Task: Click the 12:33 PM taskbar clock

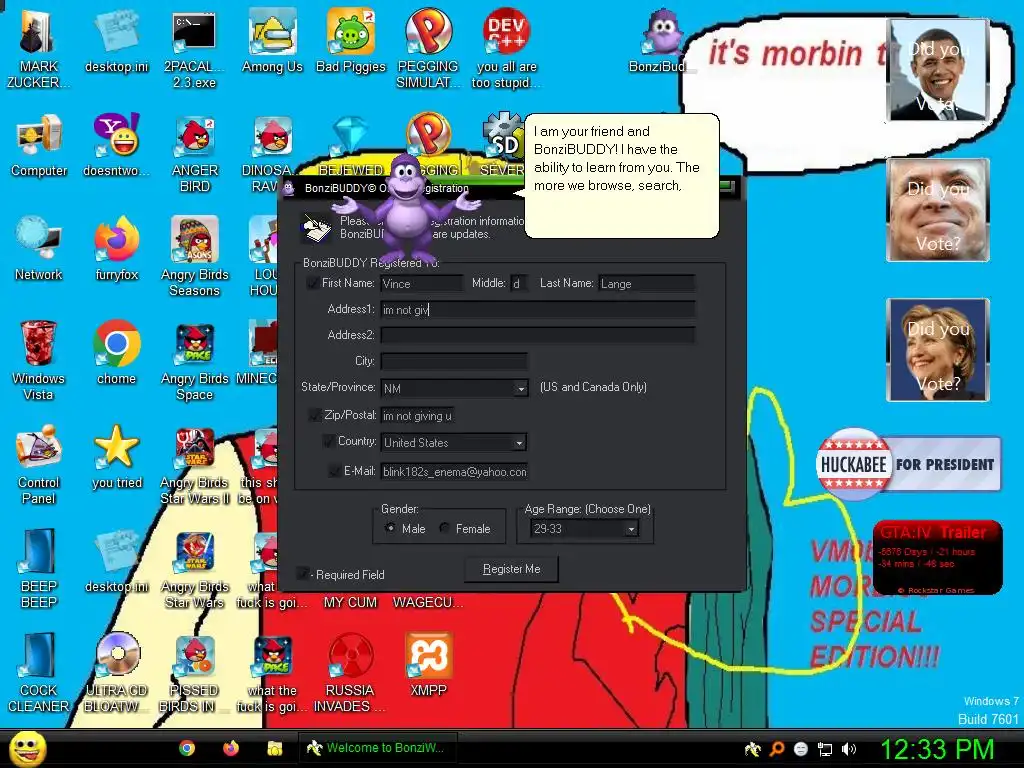Action: pyautogui.click(x=936, y=749)
